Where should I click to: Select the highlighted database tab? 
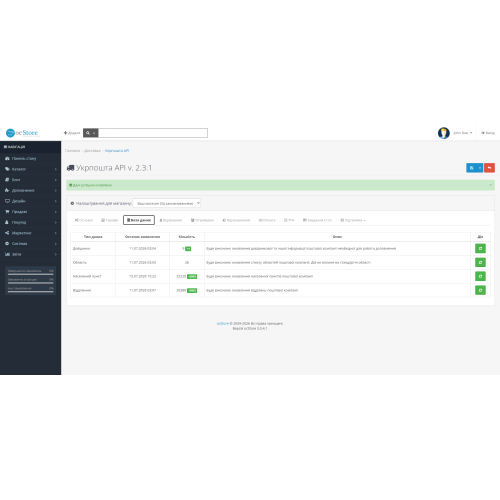139,220
